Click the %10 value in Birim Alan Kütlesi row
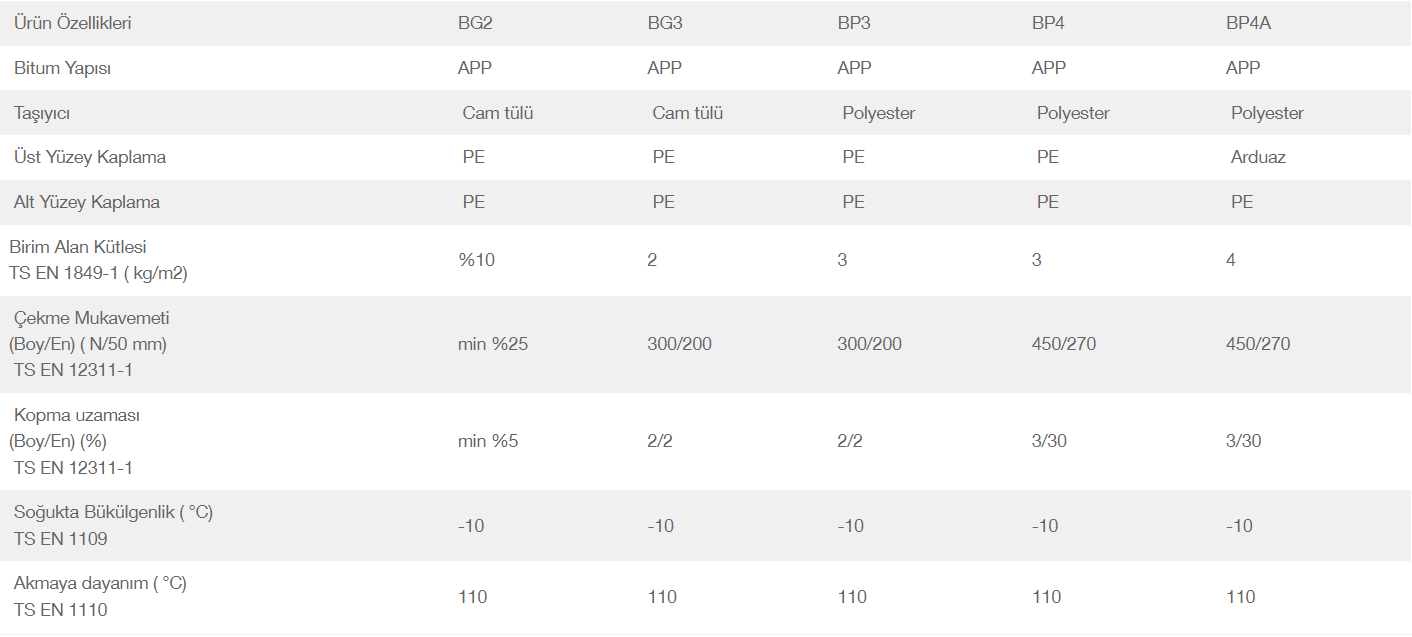This screenshot has width=1412, height=637. [x=476, y=260]
